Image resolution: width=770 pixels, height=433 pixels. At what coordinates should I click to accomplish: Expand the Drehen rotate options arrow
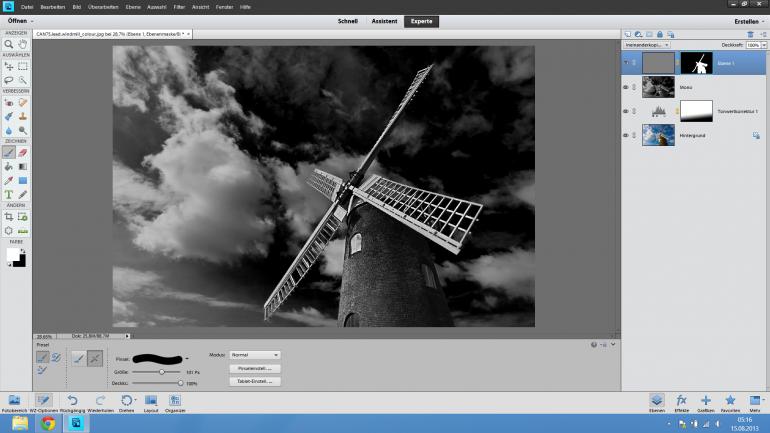135,400
